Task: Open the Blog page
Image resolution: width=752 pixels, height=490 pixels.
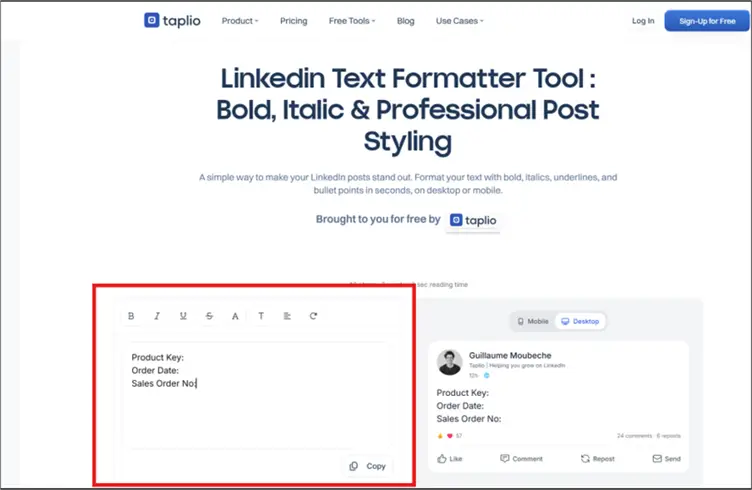Action: pyautogui.click(x=406, y=21)
